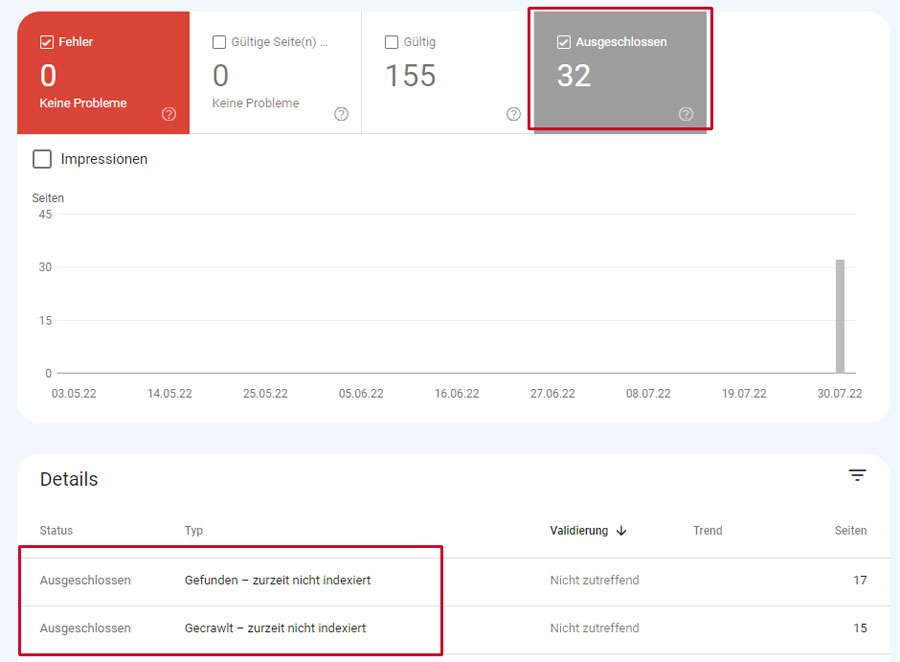Open the Details filter icon

[858, 475]
